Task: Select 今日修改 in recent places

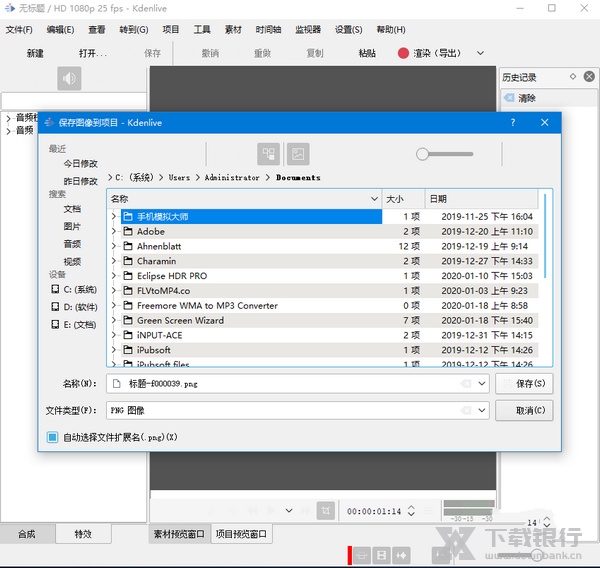Action: pyautogui.click(x=80, y=163)
